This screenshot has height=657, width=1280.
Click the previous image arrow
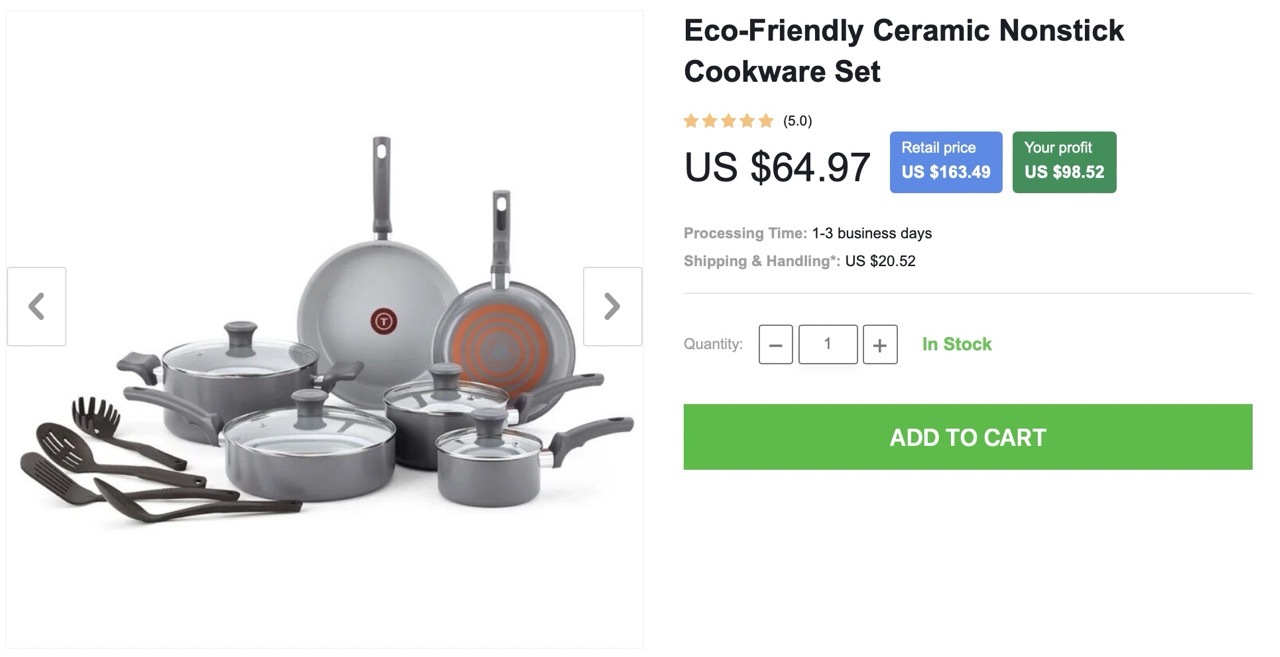37,306
